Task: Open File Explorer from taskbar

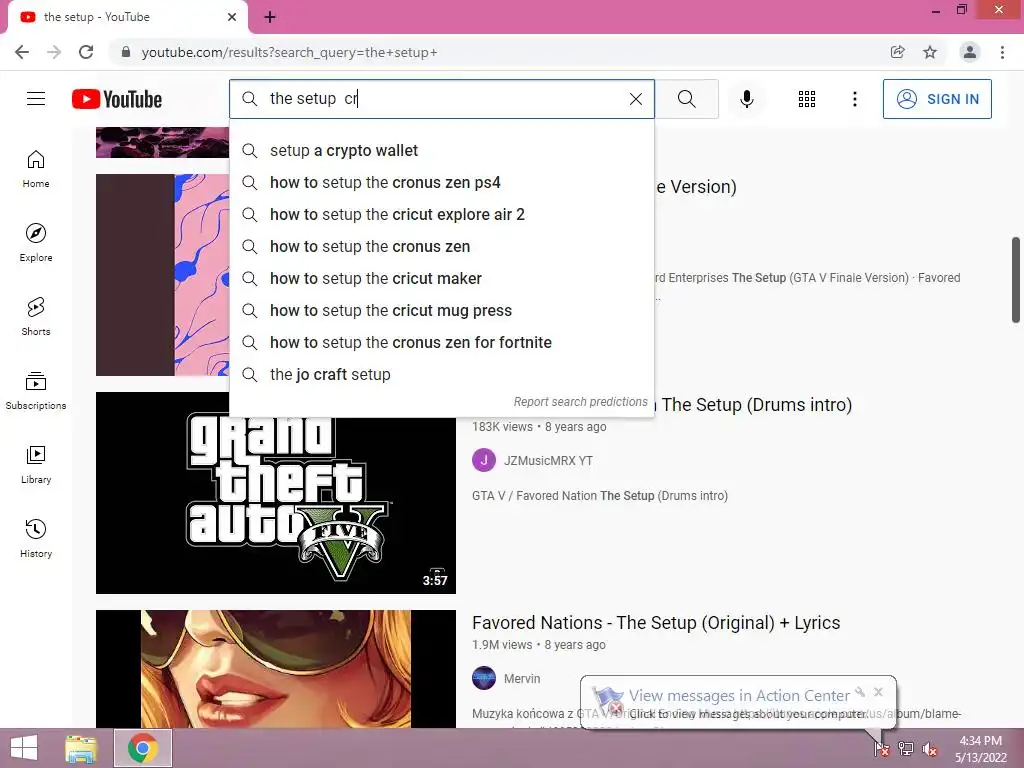Action: point(81,748)
